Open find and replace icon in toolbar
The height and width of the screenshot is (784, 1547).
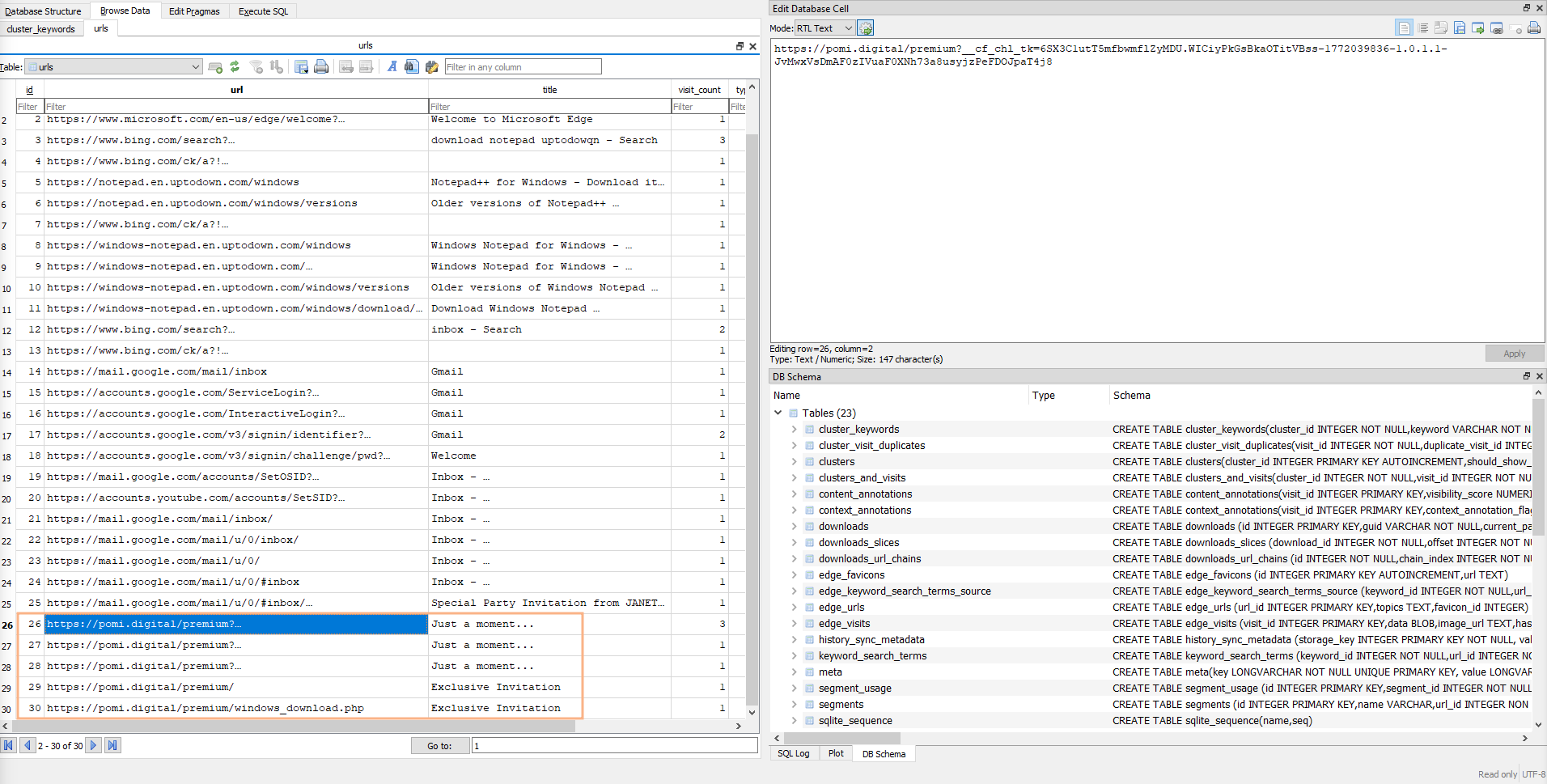pos(431,67)
